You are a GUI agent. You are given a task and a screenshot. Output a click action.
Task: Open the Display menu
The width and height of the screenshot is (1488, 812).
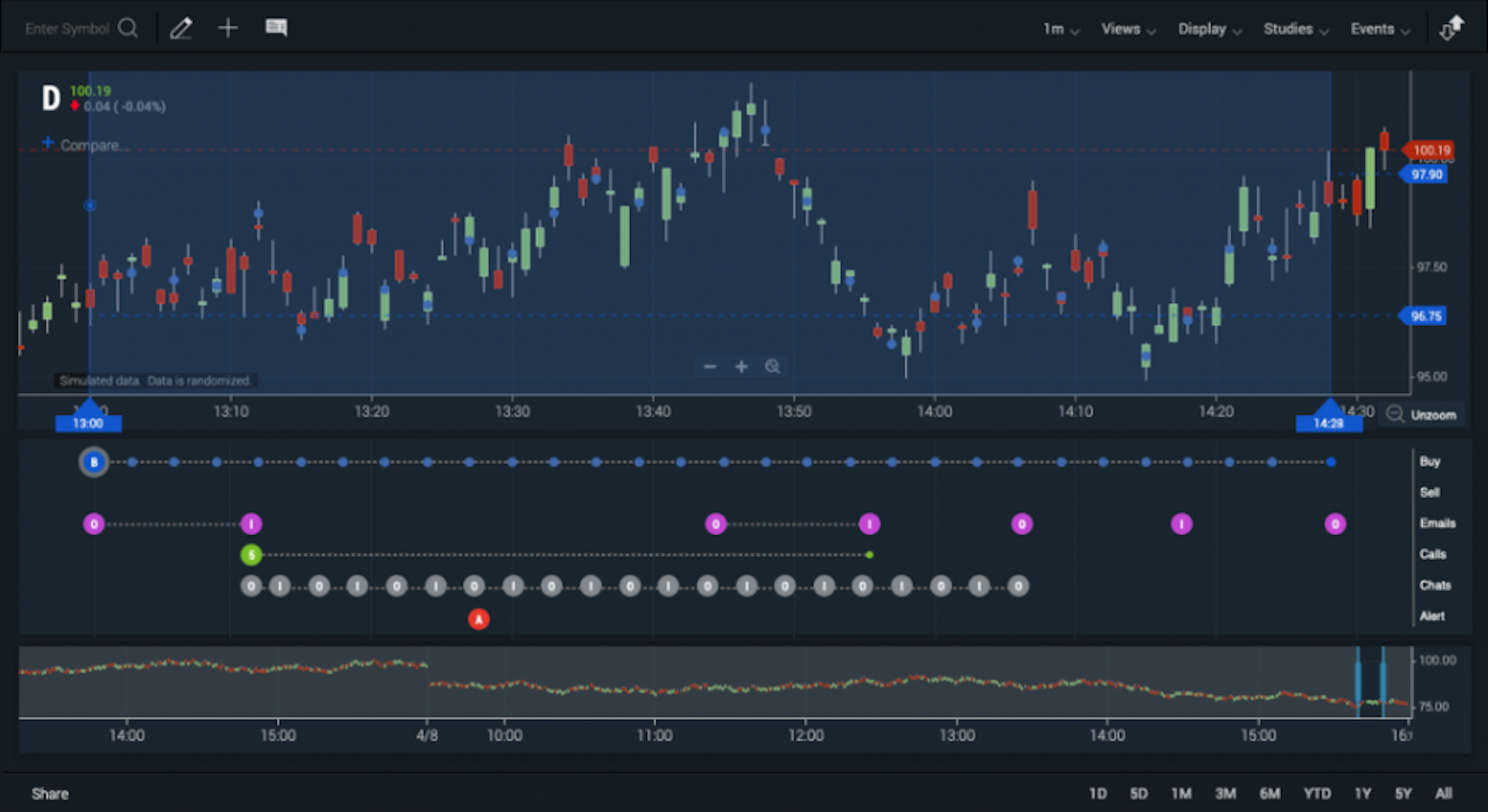[x=1209, y=30]
